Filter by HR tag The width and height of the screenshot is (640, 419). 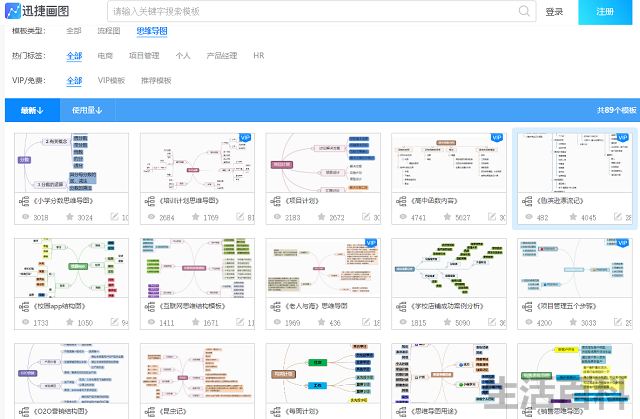pyautogui.click(x=259, y=55)
